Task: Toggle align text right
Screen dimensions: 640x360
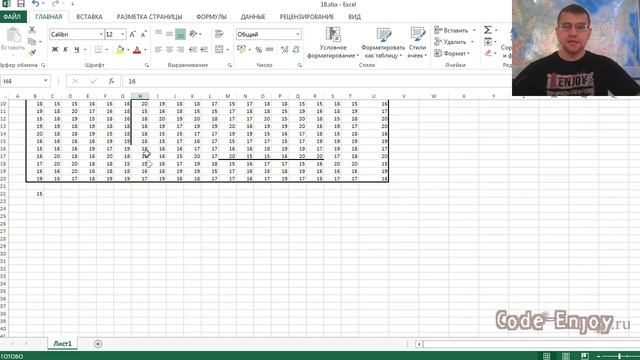Action: coord(180,49)
